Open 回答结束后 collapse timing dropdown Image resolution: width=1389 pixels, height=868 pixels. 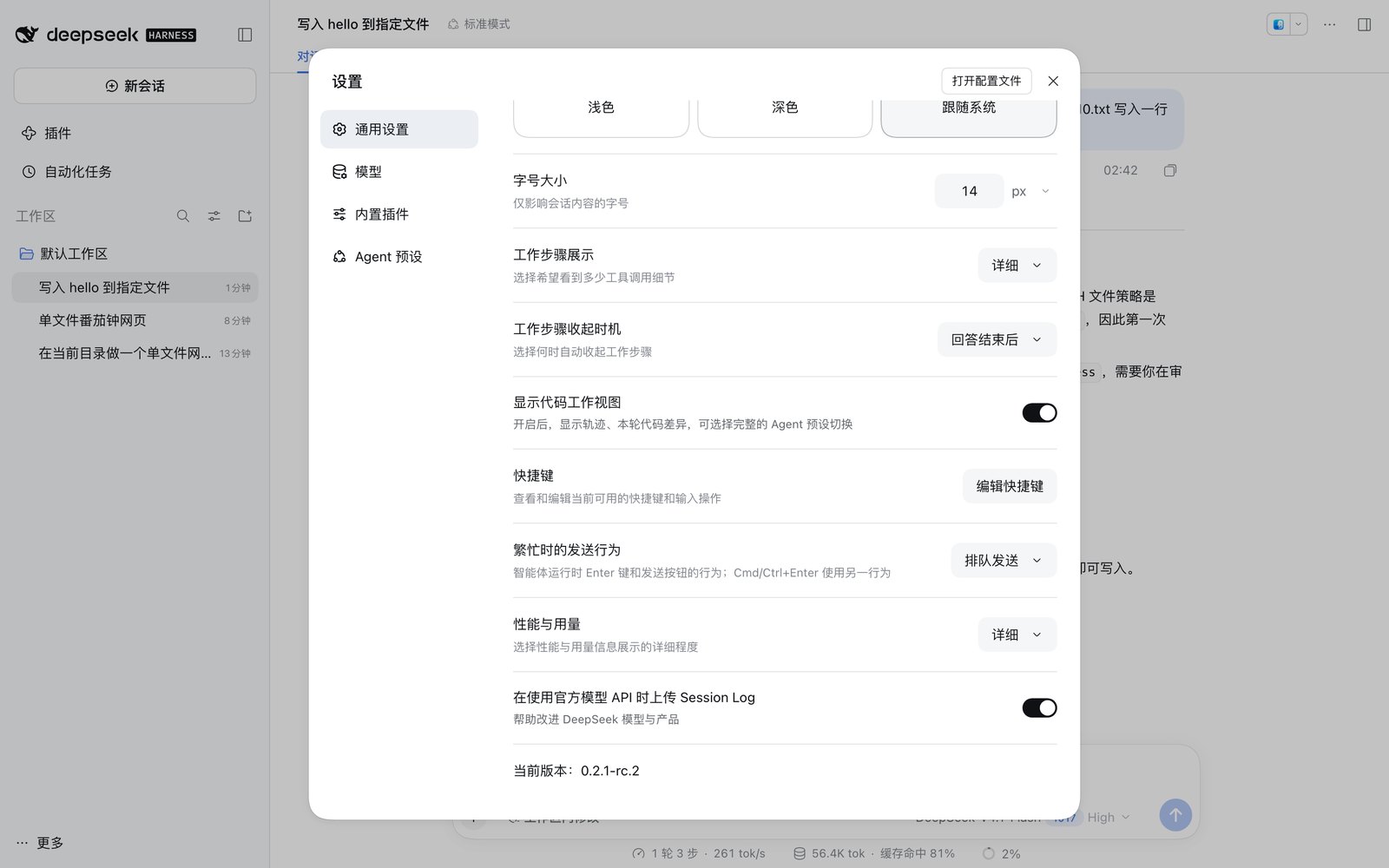pos(997,339)
